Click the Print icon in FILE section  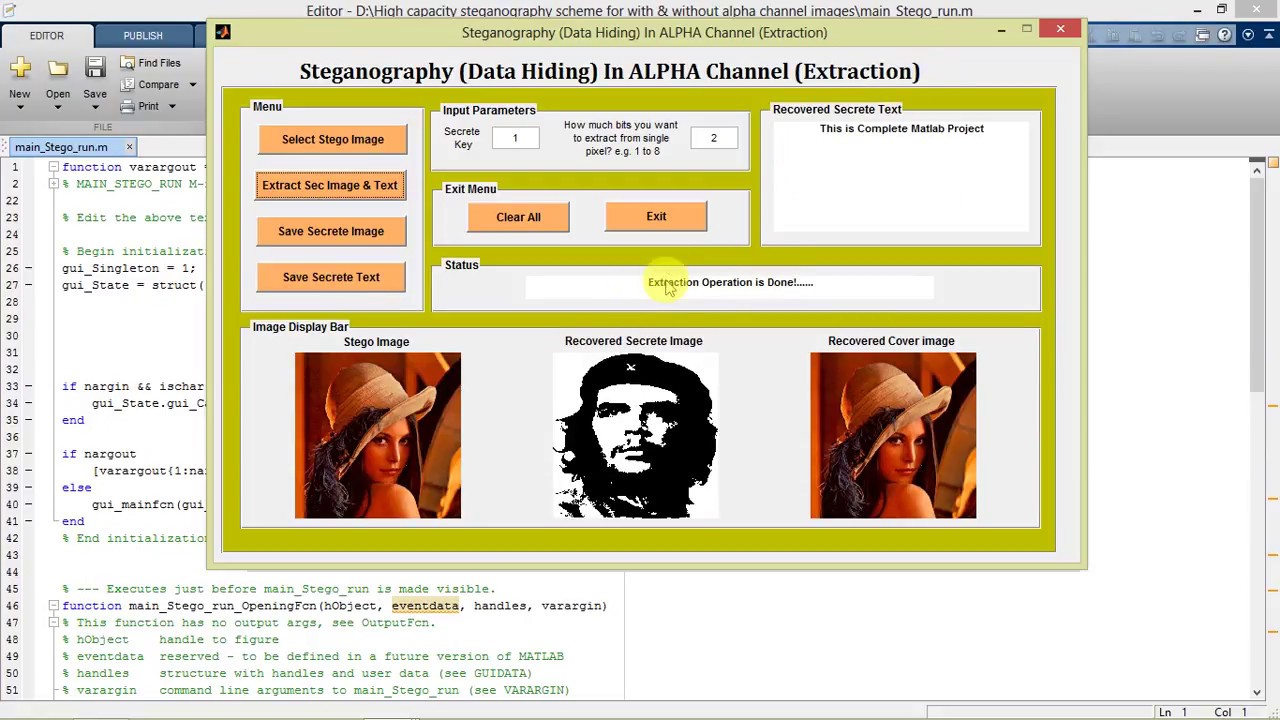(128, 106)
